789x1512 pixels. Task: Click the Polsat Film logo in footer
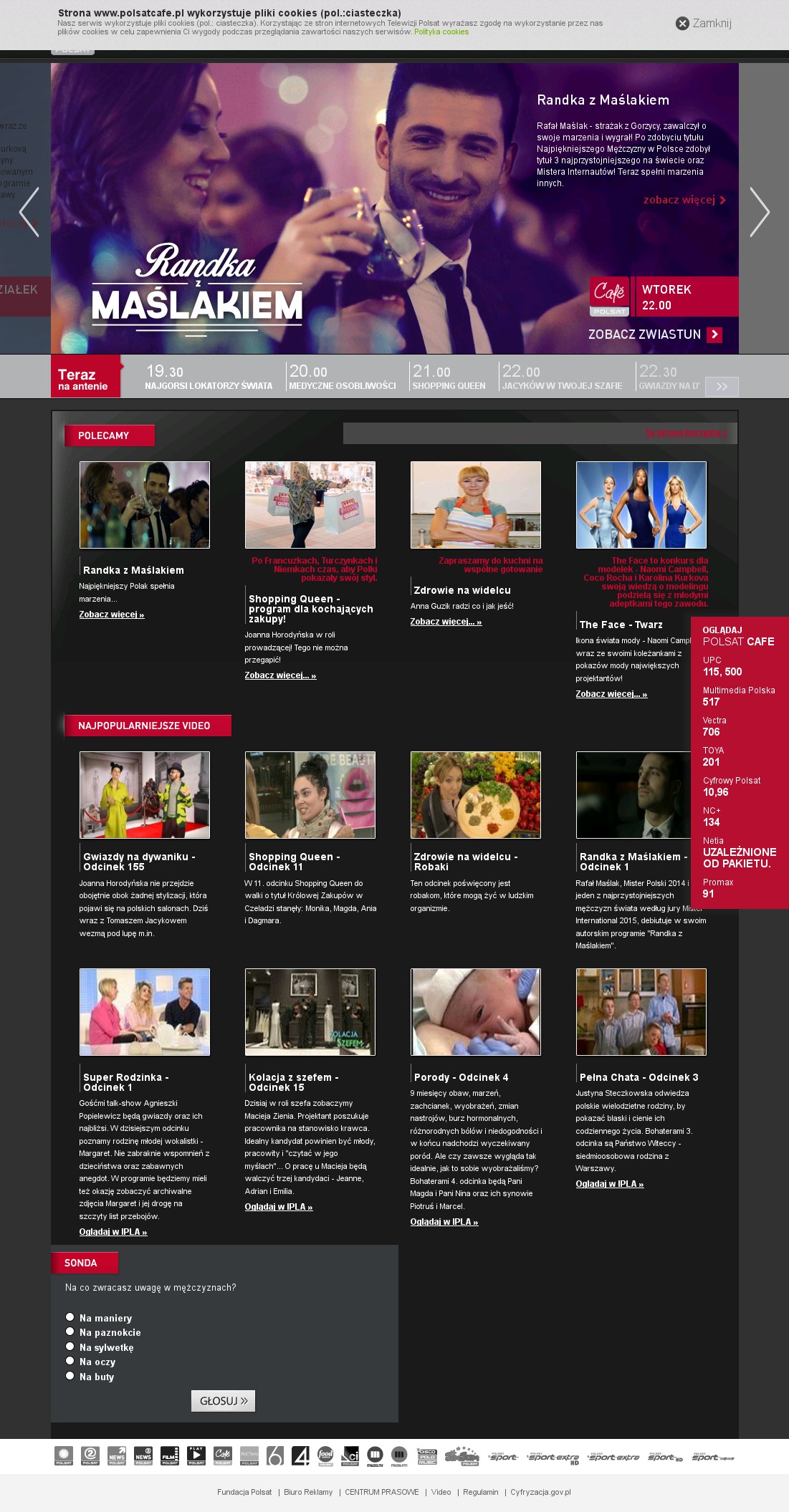[170, 1455]
